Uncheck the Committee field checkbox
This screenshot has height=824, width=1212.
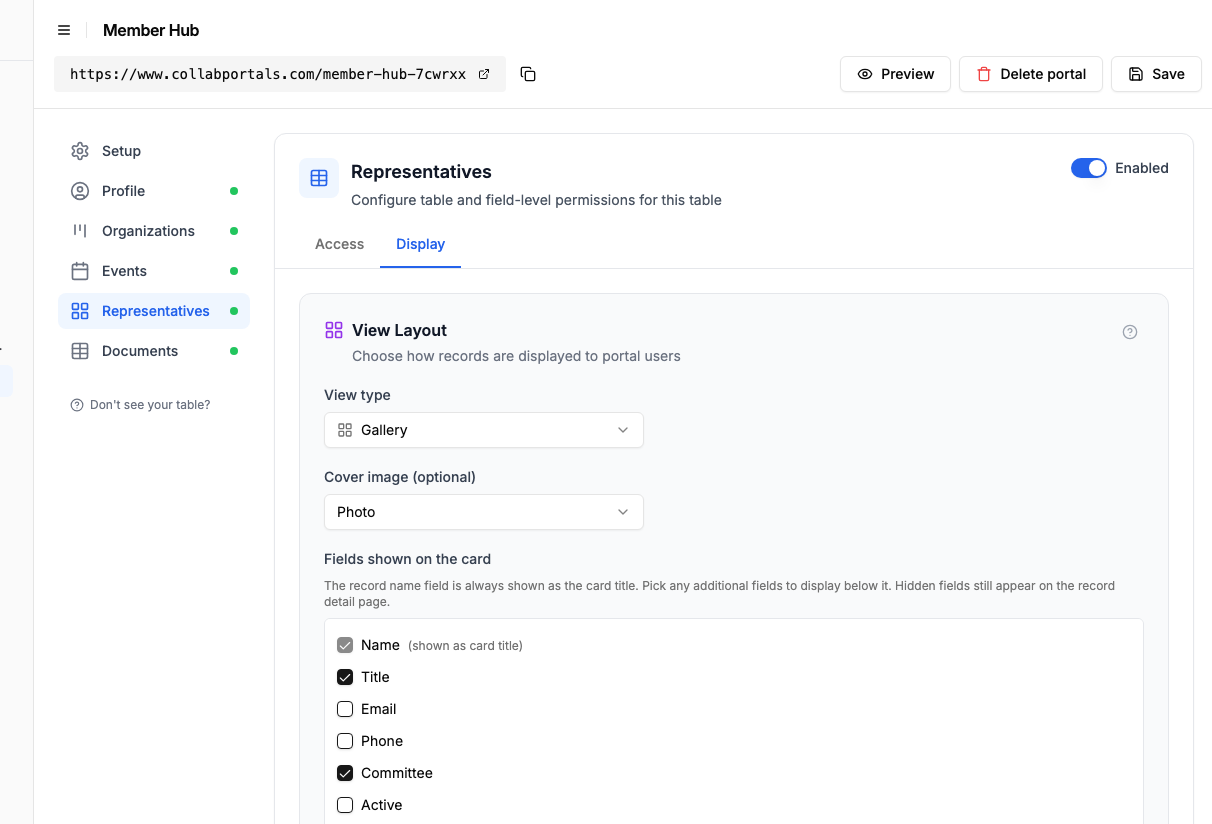(345, 773)
